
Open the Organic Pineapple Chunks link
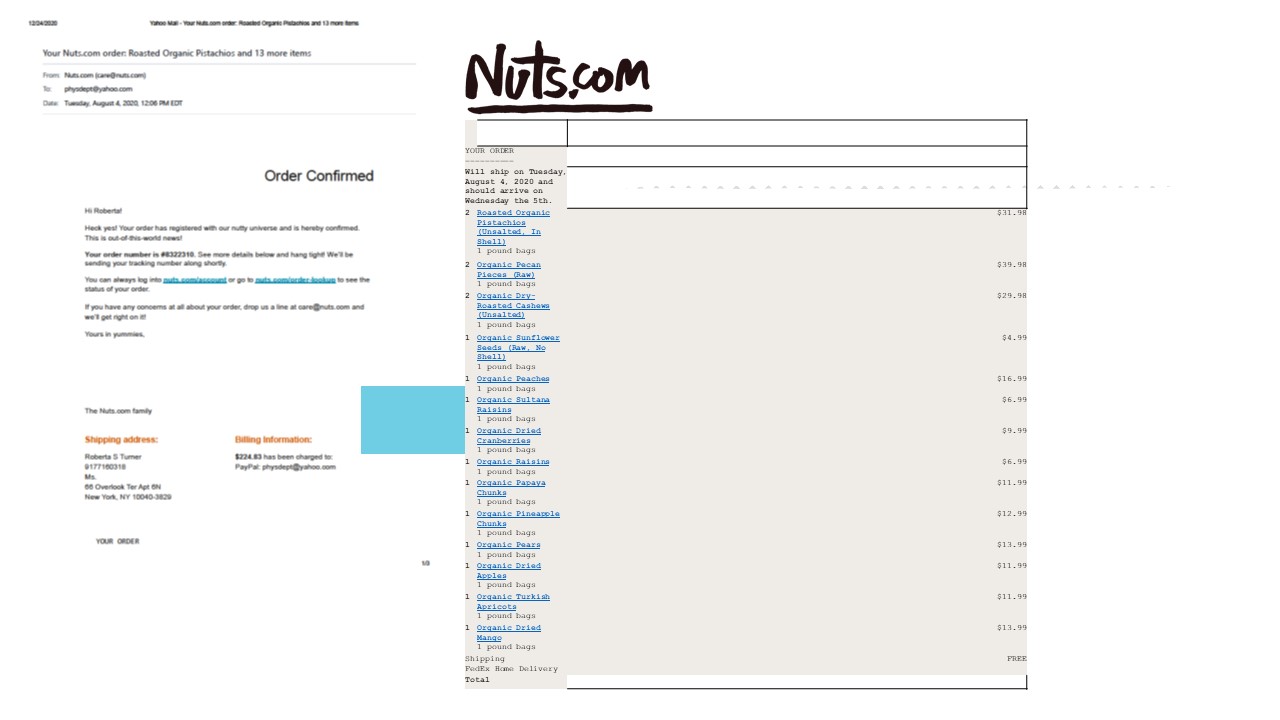click(516, 518)
